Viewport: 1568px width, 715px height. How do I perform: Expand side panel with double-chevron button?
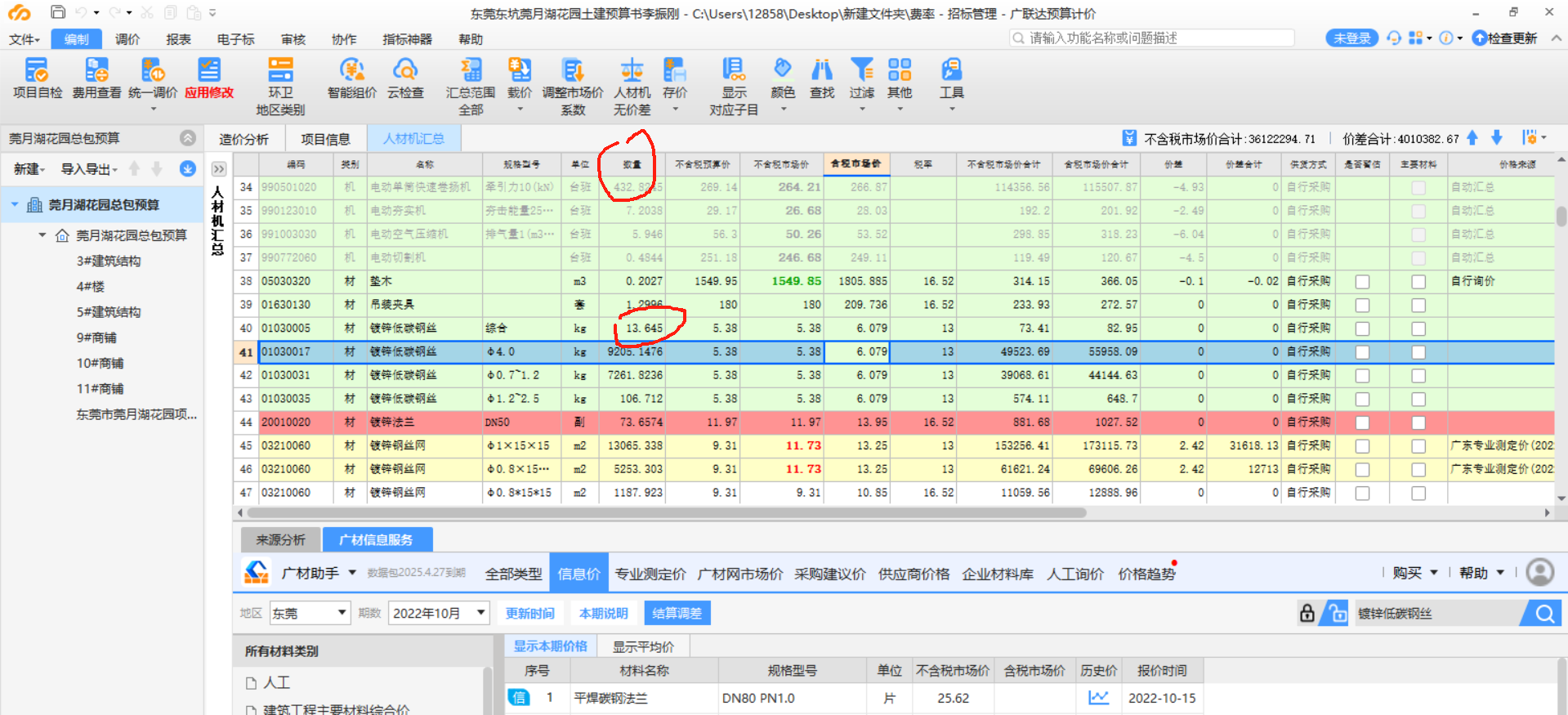(x=218, y=169)
